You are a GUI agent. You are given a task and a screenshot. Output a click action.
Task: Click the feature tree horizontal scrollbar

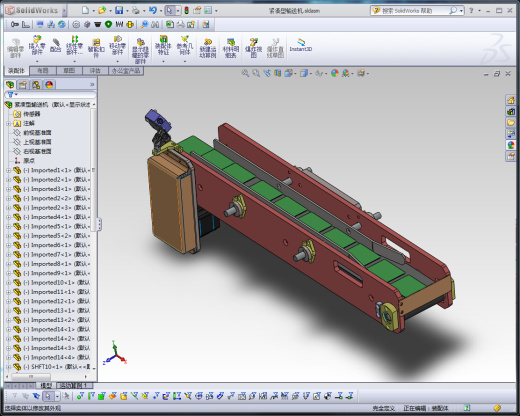point(46,377)
